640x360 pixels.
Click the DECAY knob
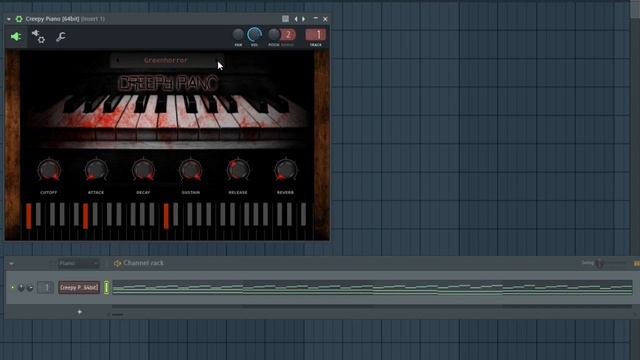[143, 170]
